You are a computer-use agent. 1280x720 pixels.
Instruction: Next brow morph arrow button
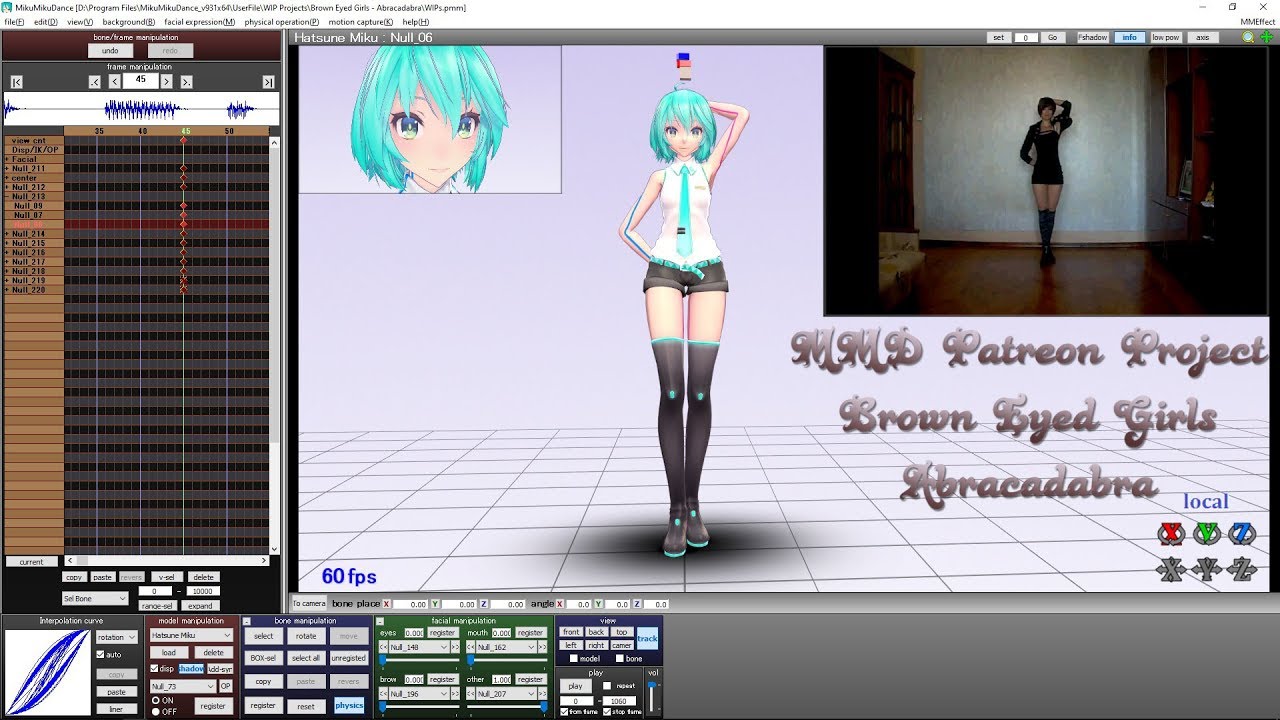click(456, 693)
